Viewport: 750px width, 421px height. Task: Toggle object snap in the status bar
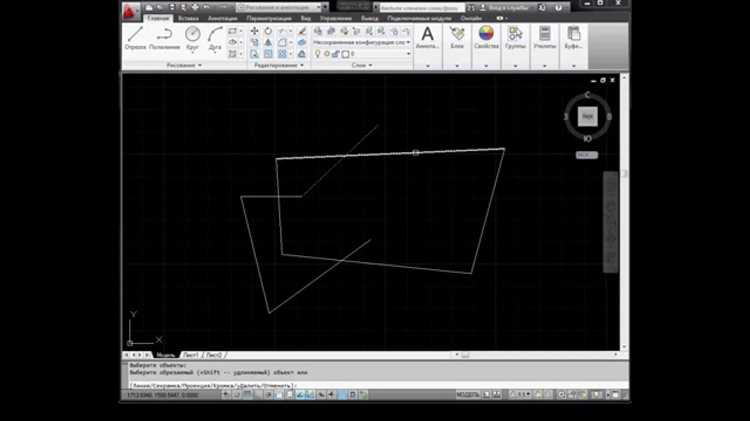(x=279, y=395)
